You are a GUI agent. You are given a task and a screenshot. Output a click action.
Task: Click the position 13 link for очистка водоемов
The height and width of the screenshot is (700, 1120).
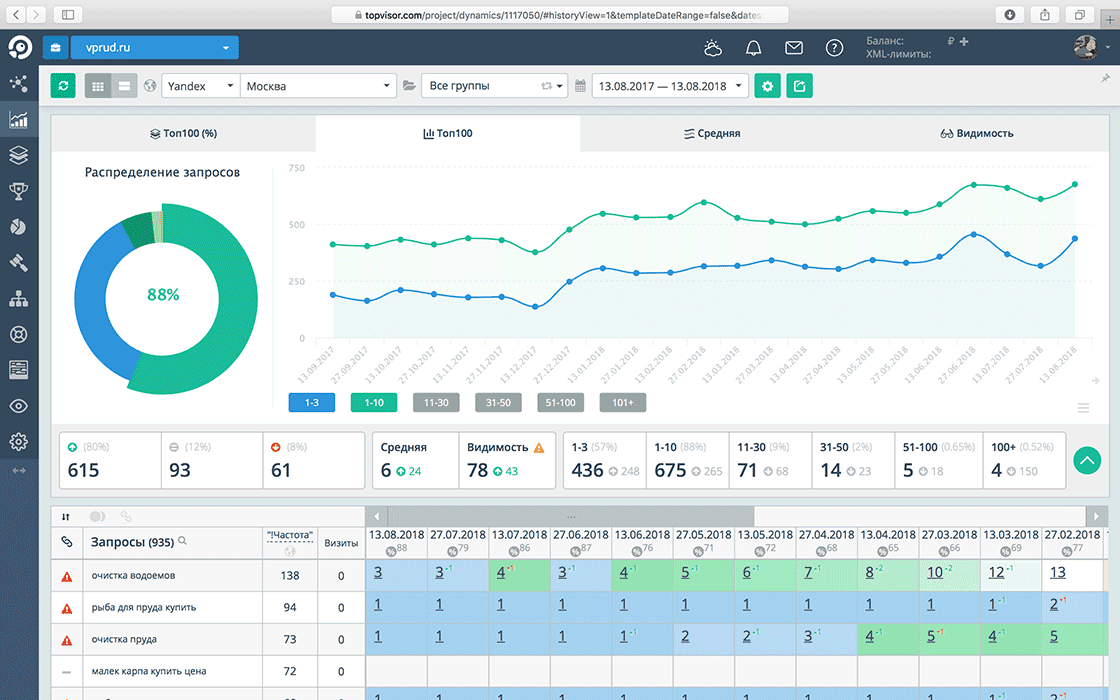[1058, 573]
